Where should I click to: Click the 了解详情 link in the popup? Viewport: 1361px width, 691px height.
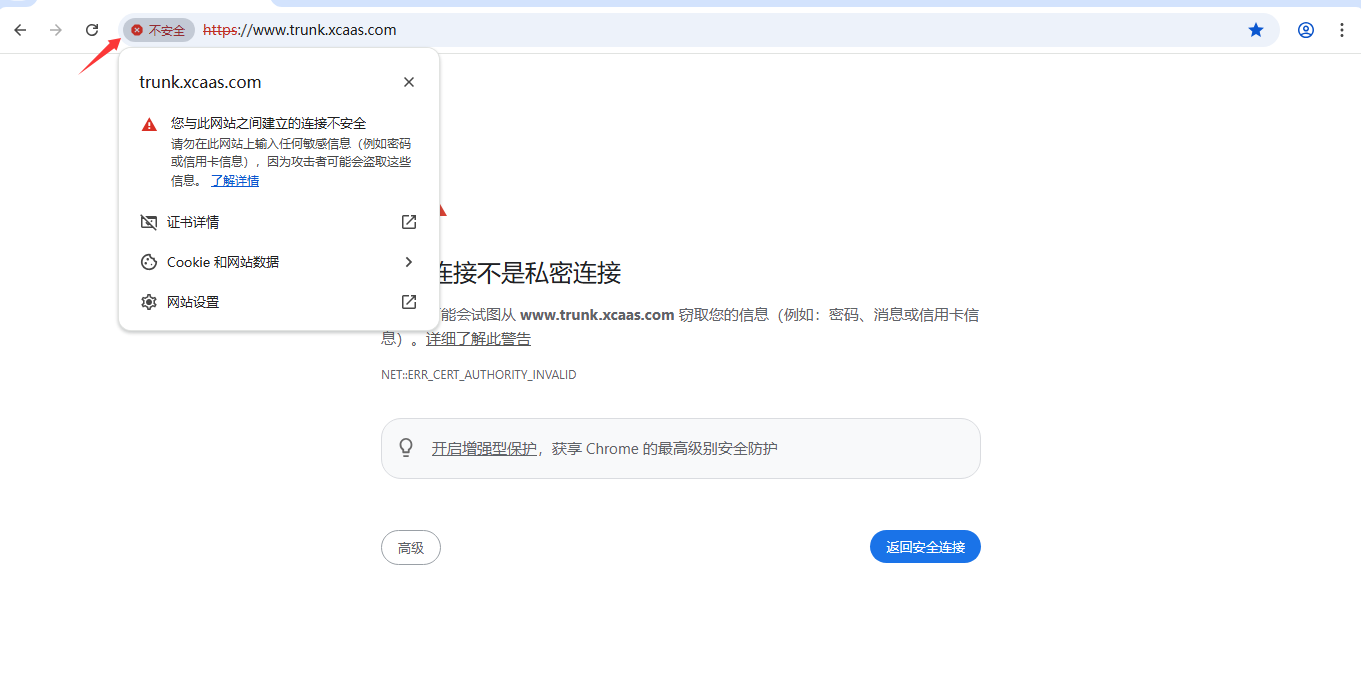point(235,181)
